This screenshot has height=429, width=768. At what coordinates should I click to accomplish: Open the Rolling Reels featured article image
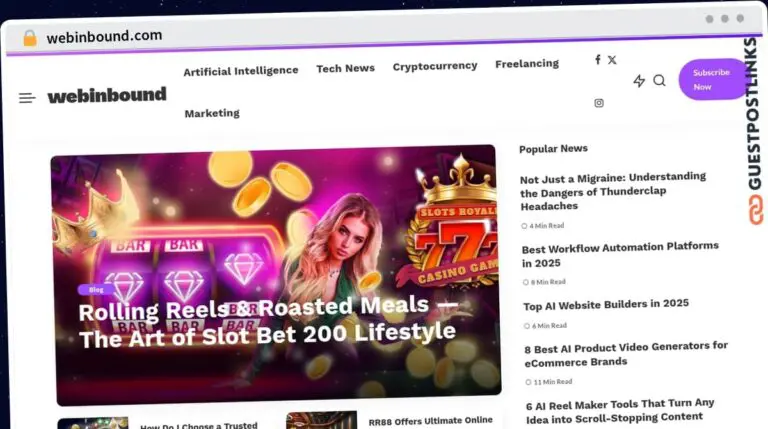[x=276, y=274]
